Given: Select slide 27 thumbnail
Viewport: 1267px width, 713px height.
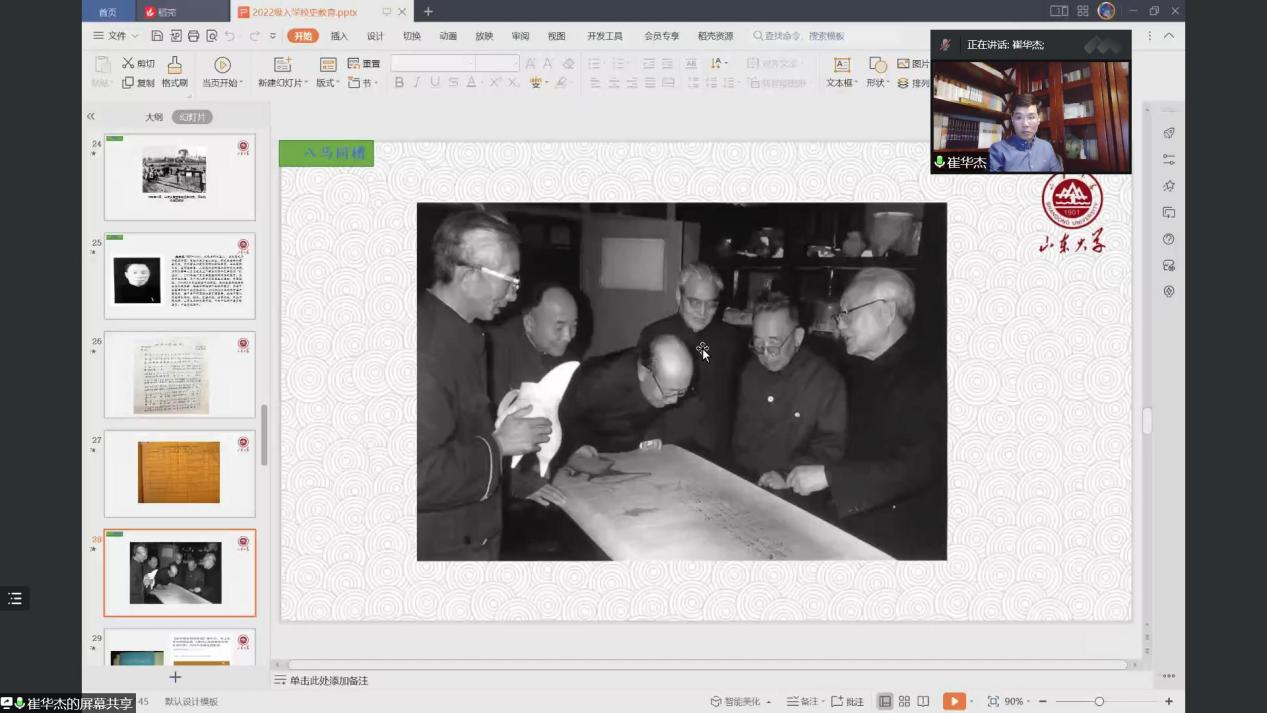Looking at the screenshot, I should click(180, 473).
